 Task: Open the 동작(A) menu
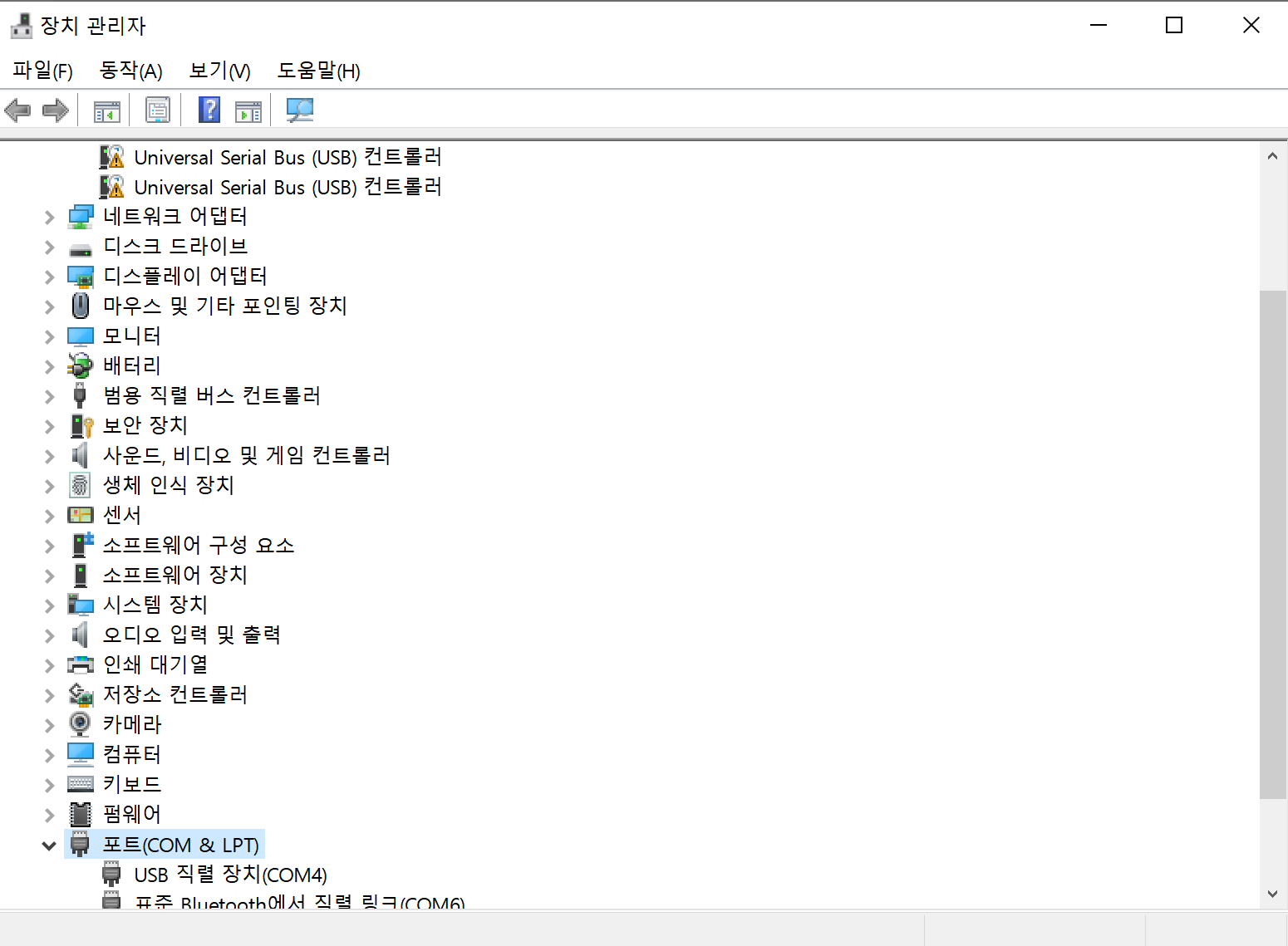click(x=130, y=71)
